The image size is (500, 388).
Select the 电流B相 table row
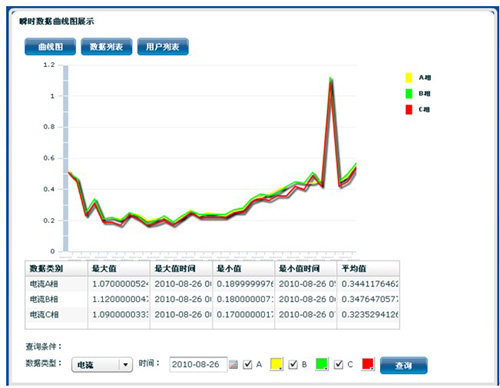click(x=212, y=299)
